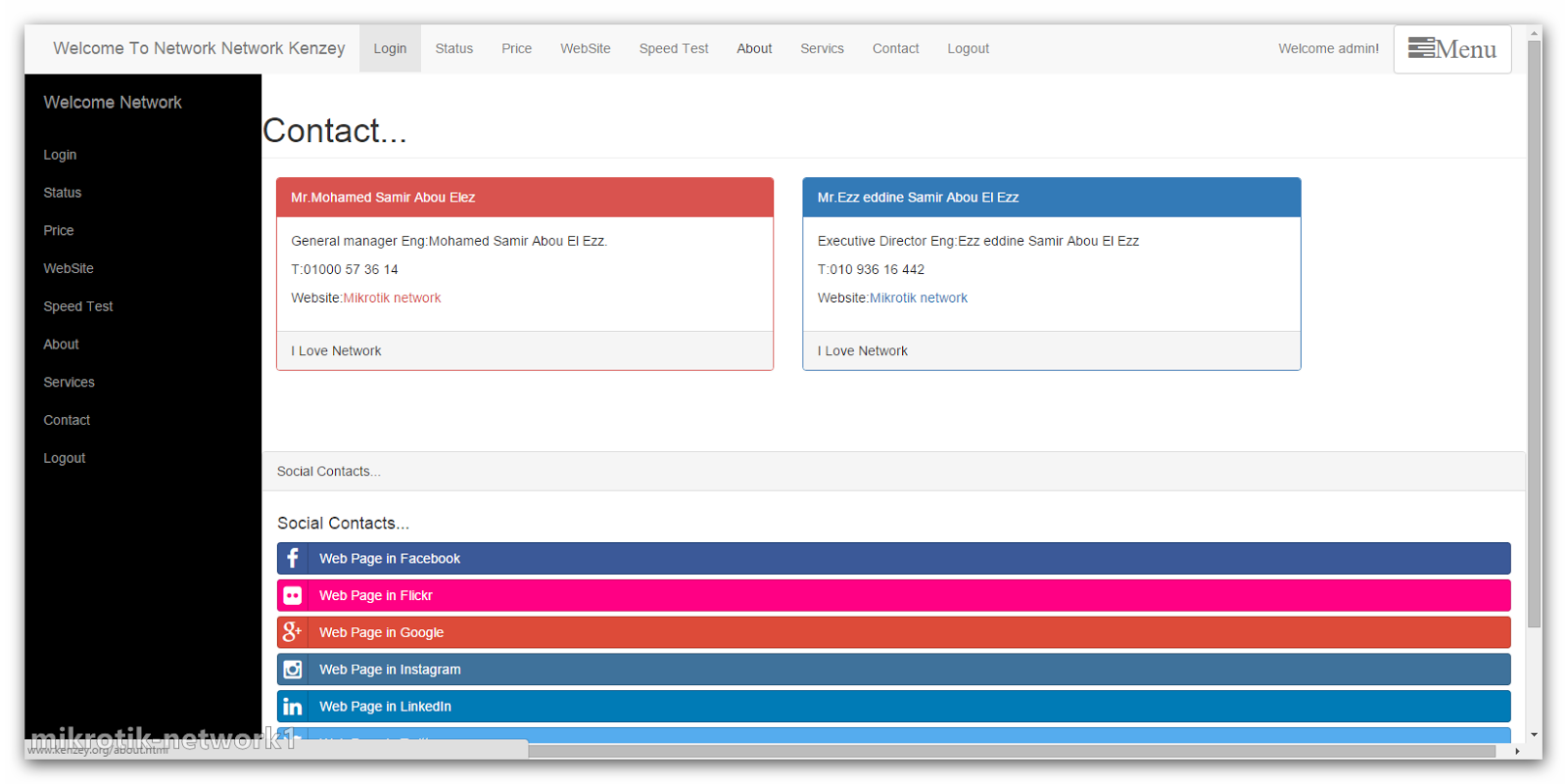Viewport: 1567px width, 784px height.
Task: Click the Facebook icon in social contacts
Action: (x=292, y=558)
